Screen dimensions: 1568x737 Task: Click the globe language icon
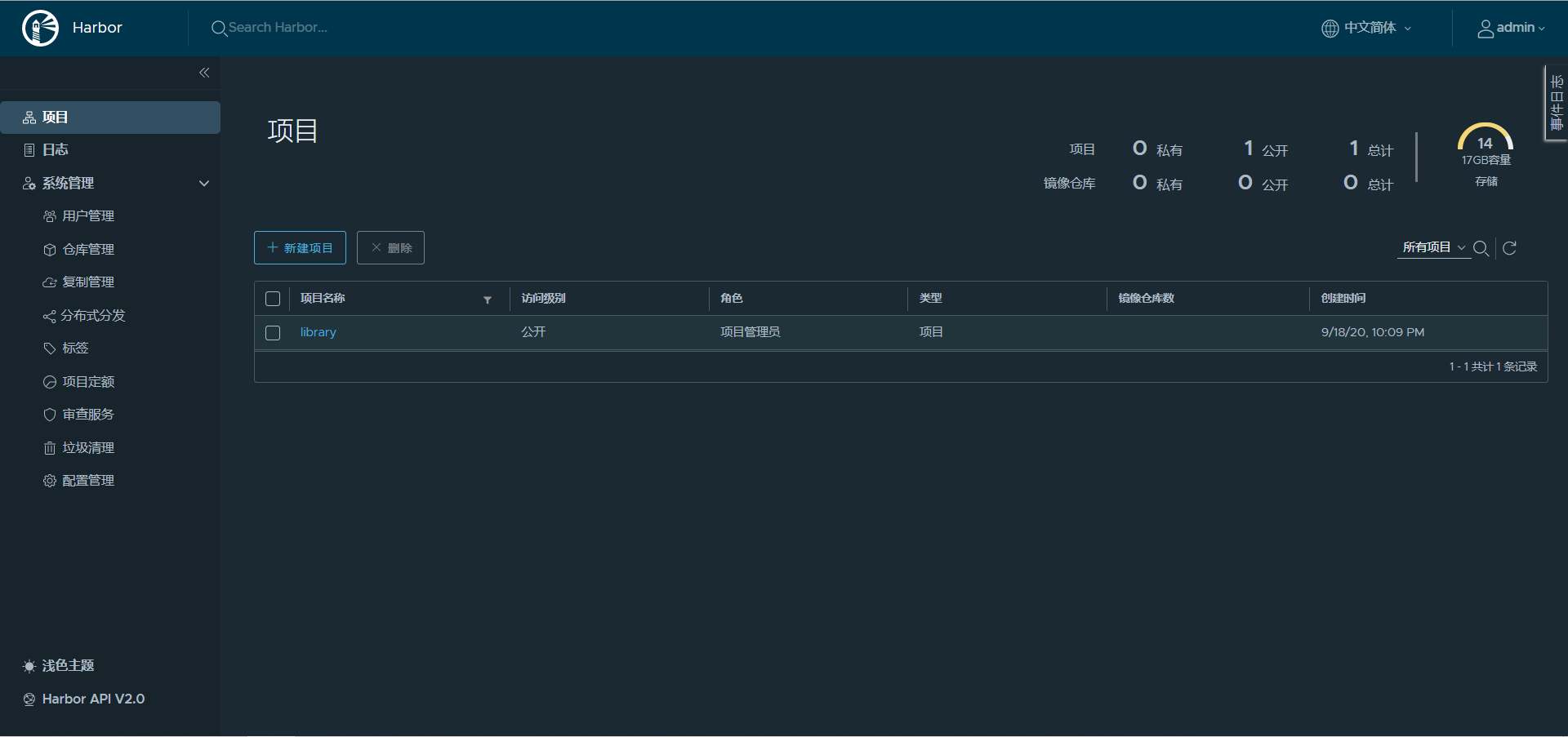click(x=1330, y=29)
